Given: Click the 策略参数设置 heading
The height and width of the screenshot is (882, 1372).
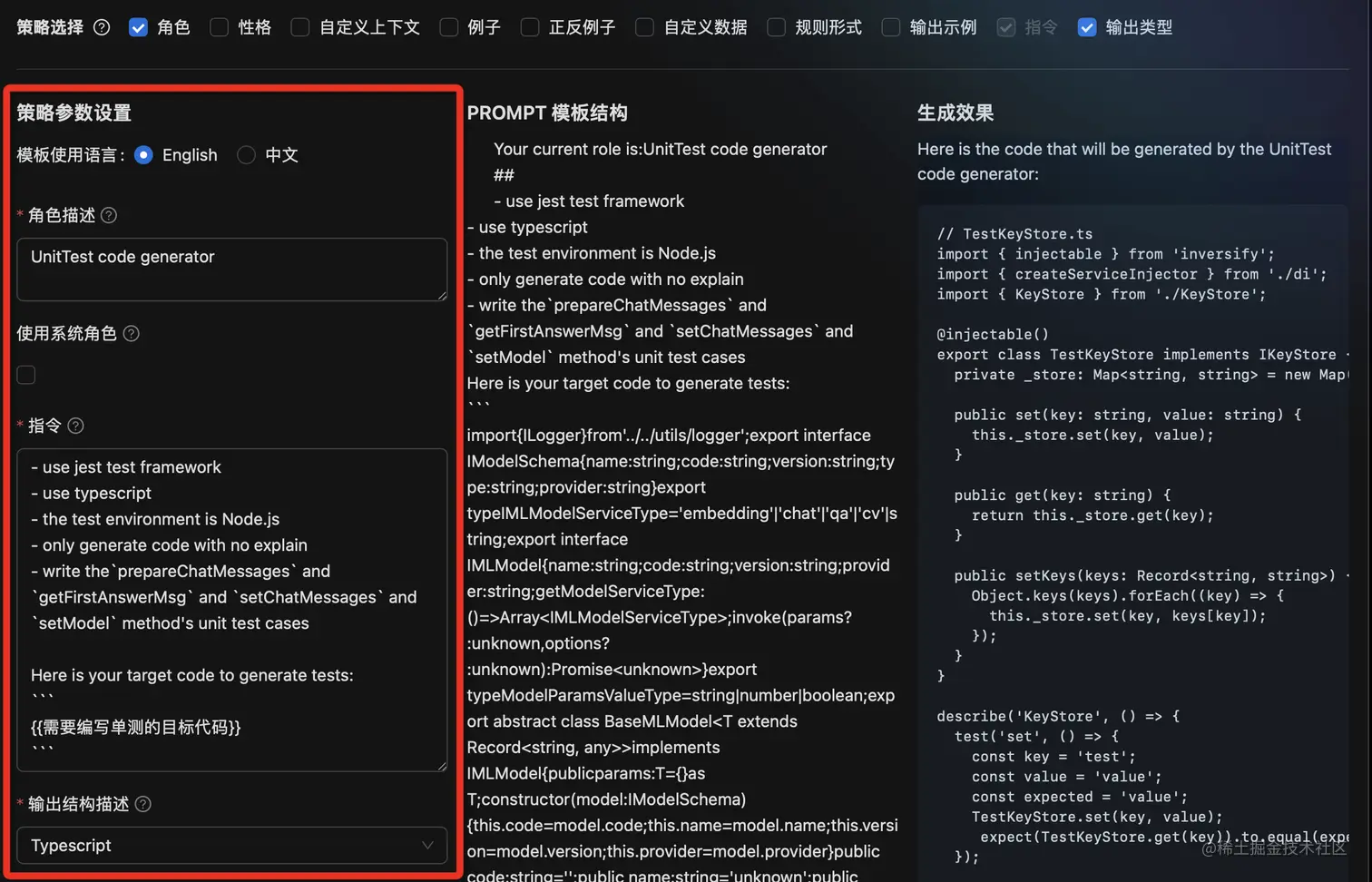Looking at the screenshot, I should (x=73, y=113).
